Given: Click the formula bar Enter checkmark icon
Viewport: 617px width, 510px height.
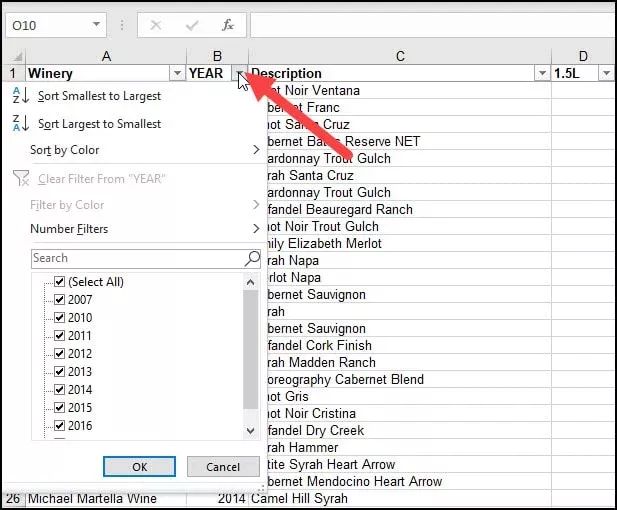Looking at the screenshot, I should (191, 24).
